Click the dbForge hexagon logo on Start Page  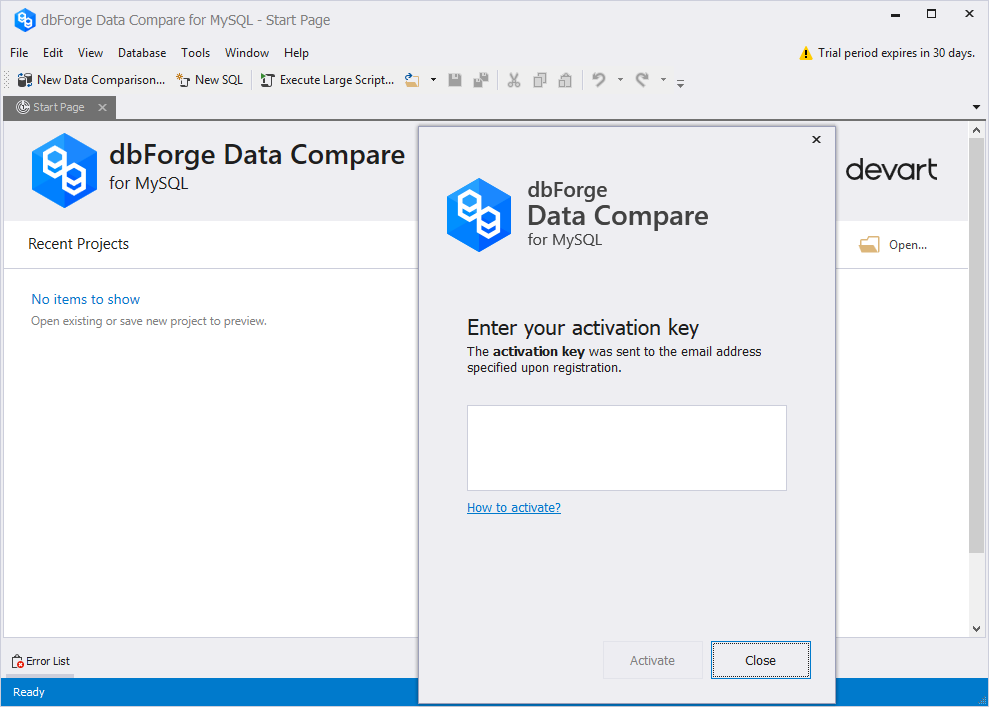(x=64, y=170)
